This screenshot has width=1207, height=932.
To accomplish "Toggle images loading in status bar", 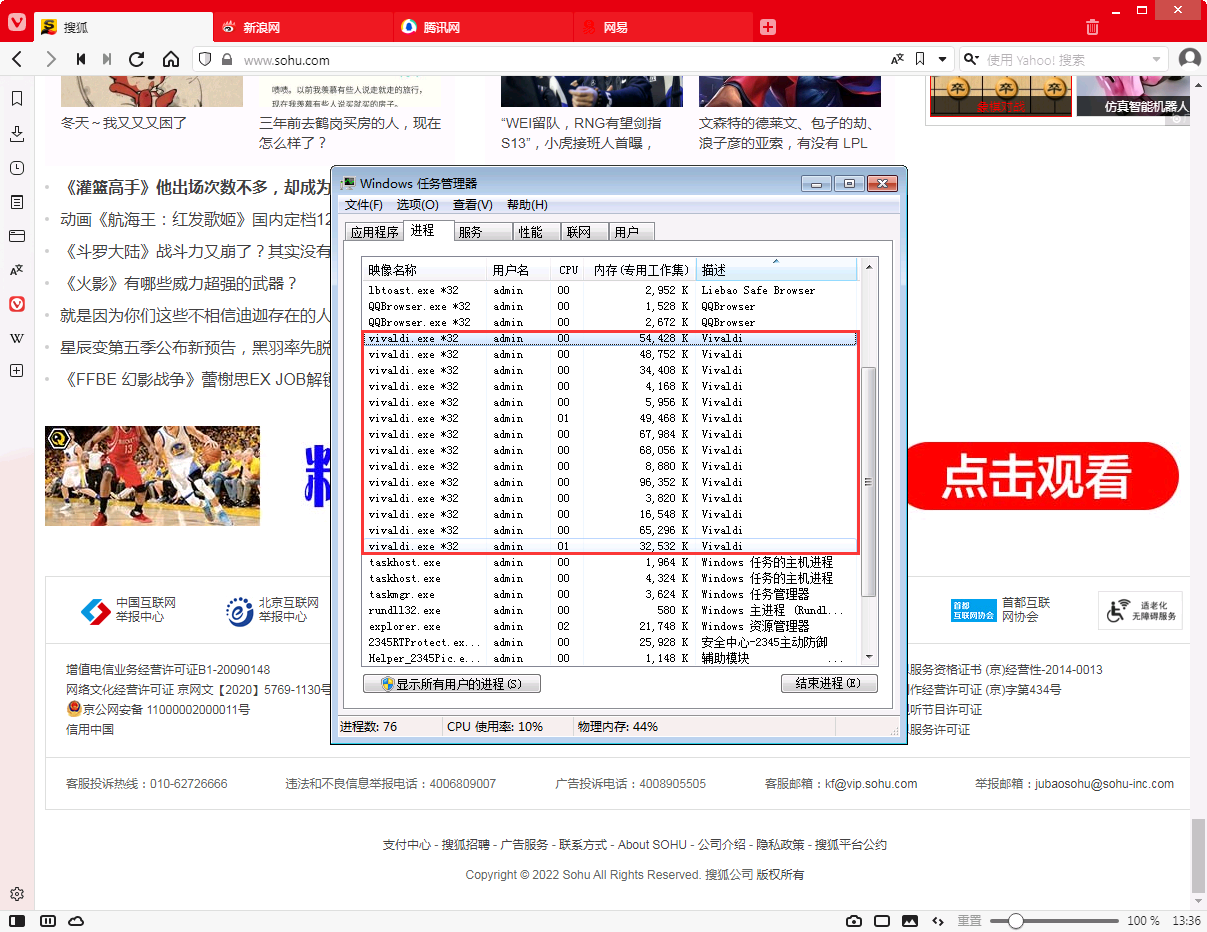I will [x=910, y=921].
